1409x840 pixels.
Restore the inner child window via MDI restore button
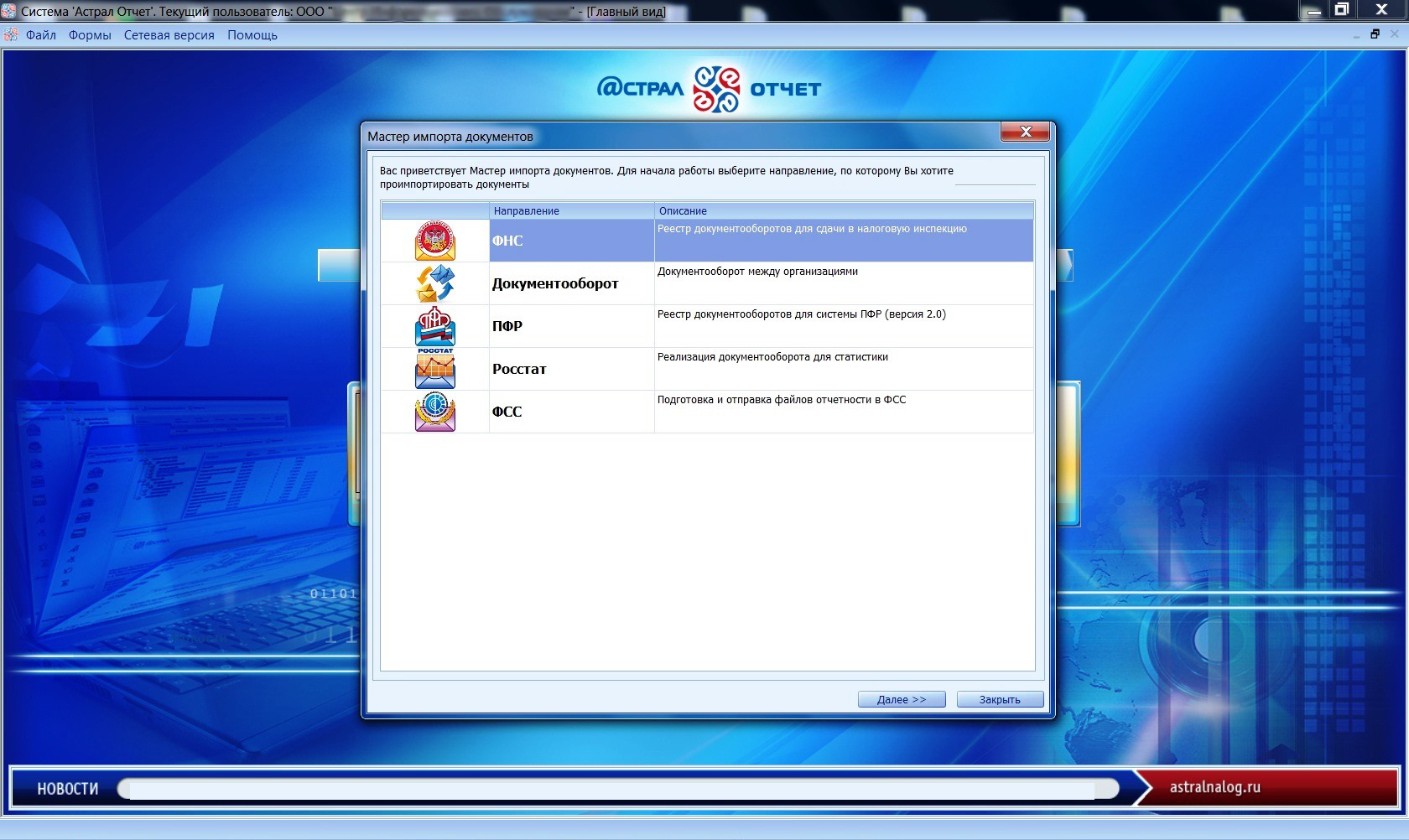point(1375,34)
